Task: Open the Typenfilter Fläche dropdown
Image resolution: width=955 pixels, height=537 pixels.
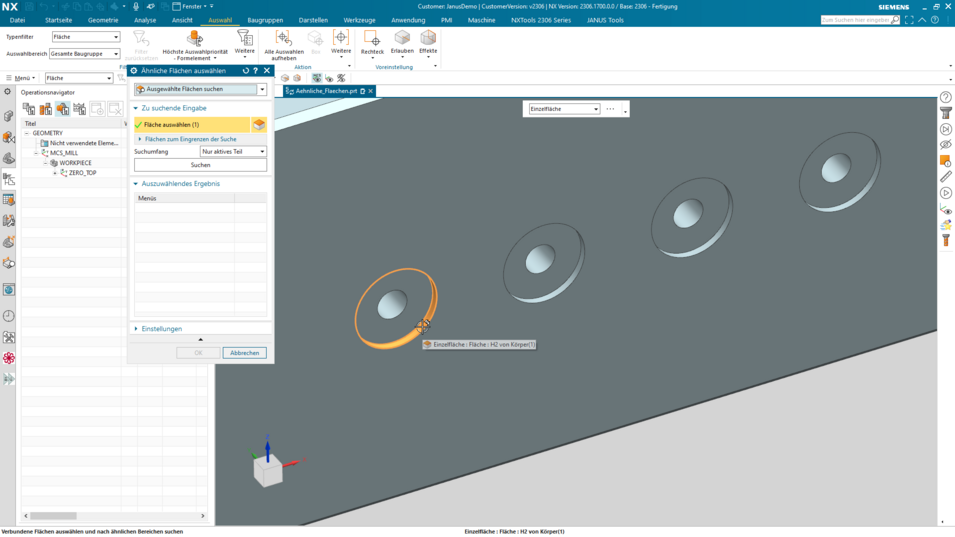Action: tap(86, 37)
